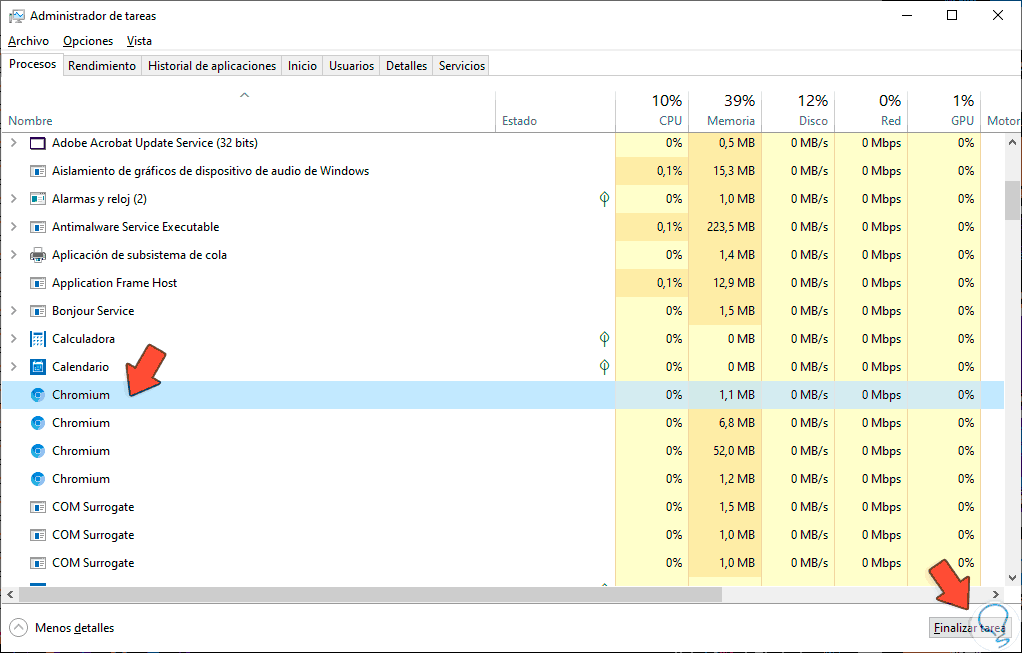This screenshot has width=1022, height=653.
Task: Open the Opciones menu
Action: click(x=88, y=41)
